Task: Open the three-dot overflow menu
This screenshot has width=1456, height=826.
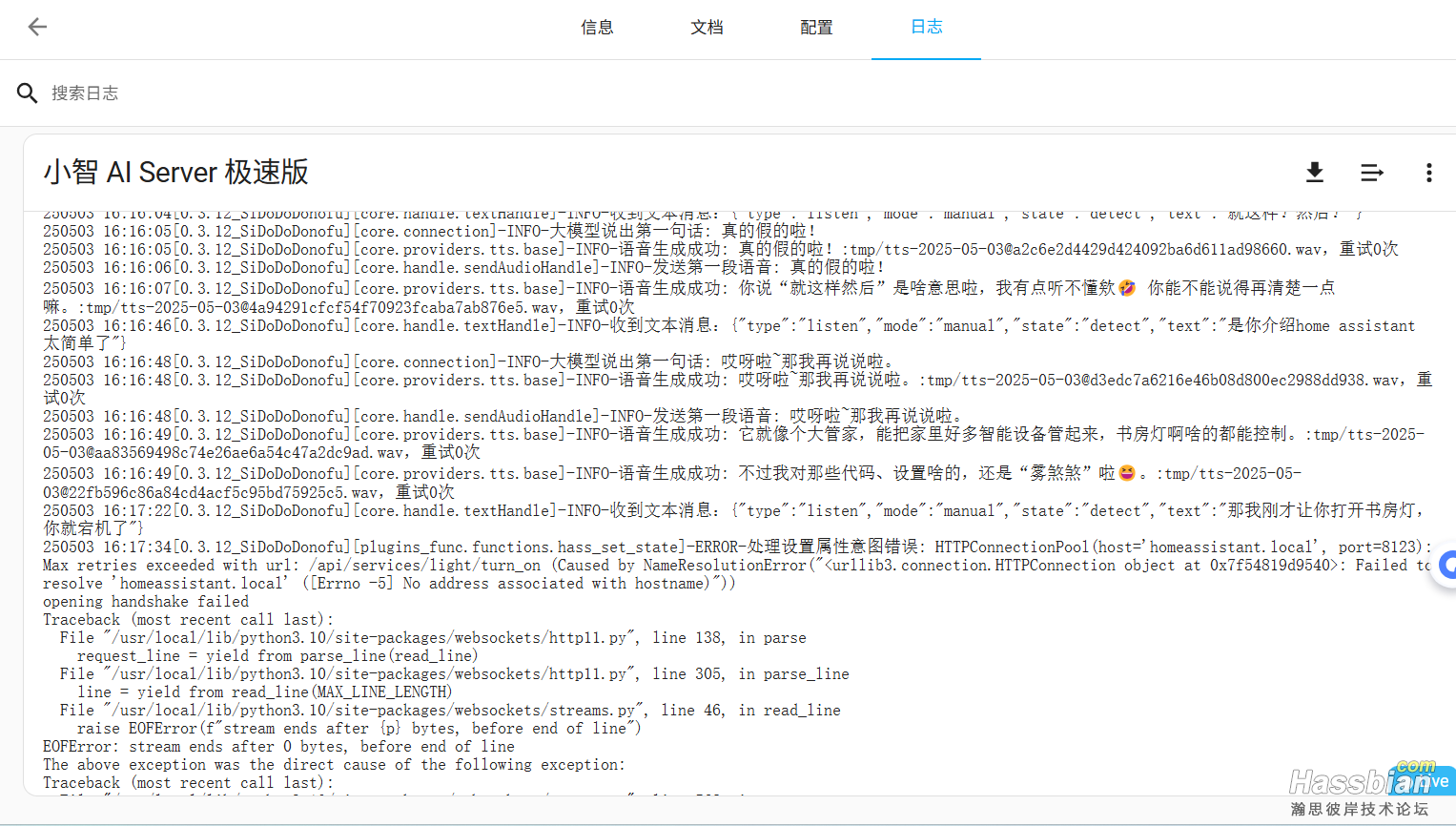Action: [1428, 173]
